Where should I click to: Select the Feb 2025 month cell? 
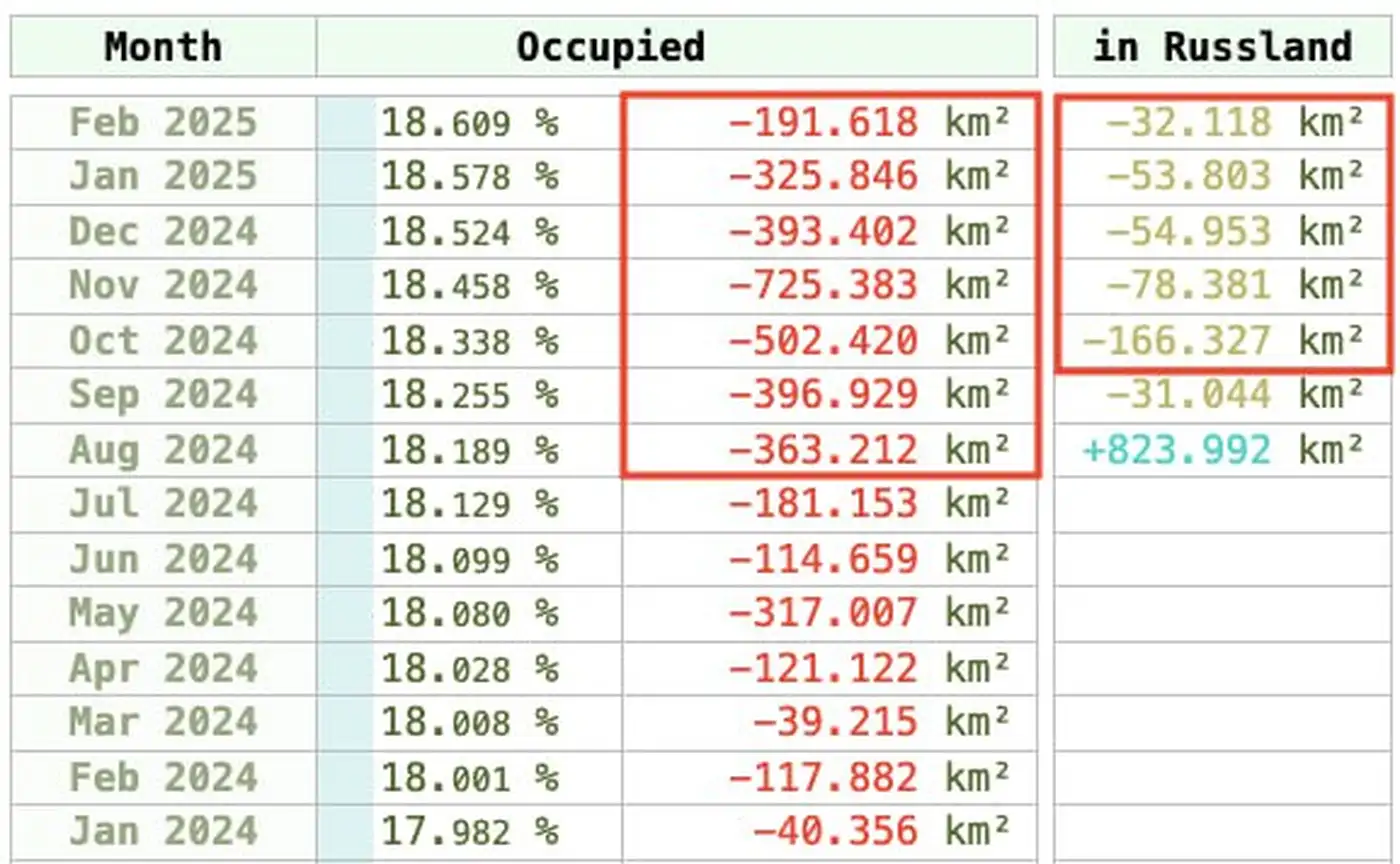pyautogui.click(x=163, y=123)
